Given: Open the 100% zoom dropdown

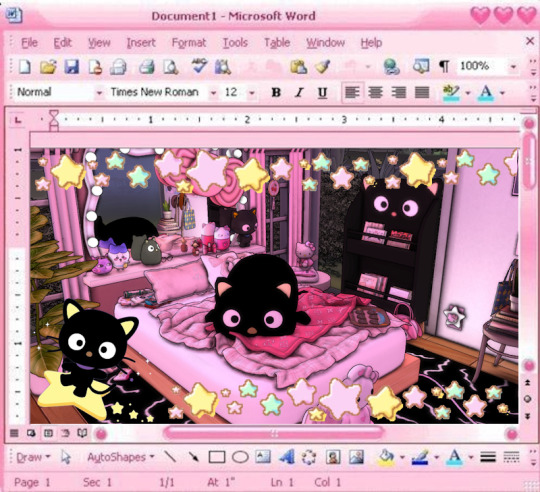Looking at the screenshot, I should click(513, 66).
